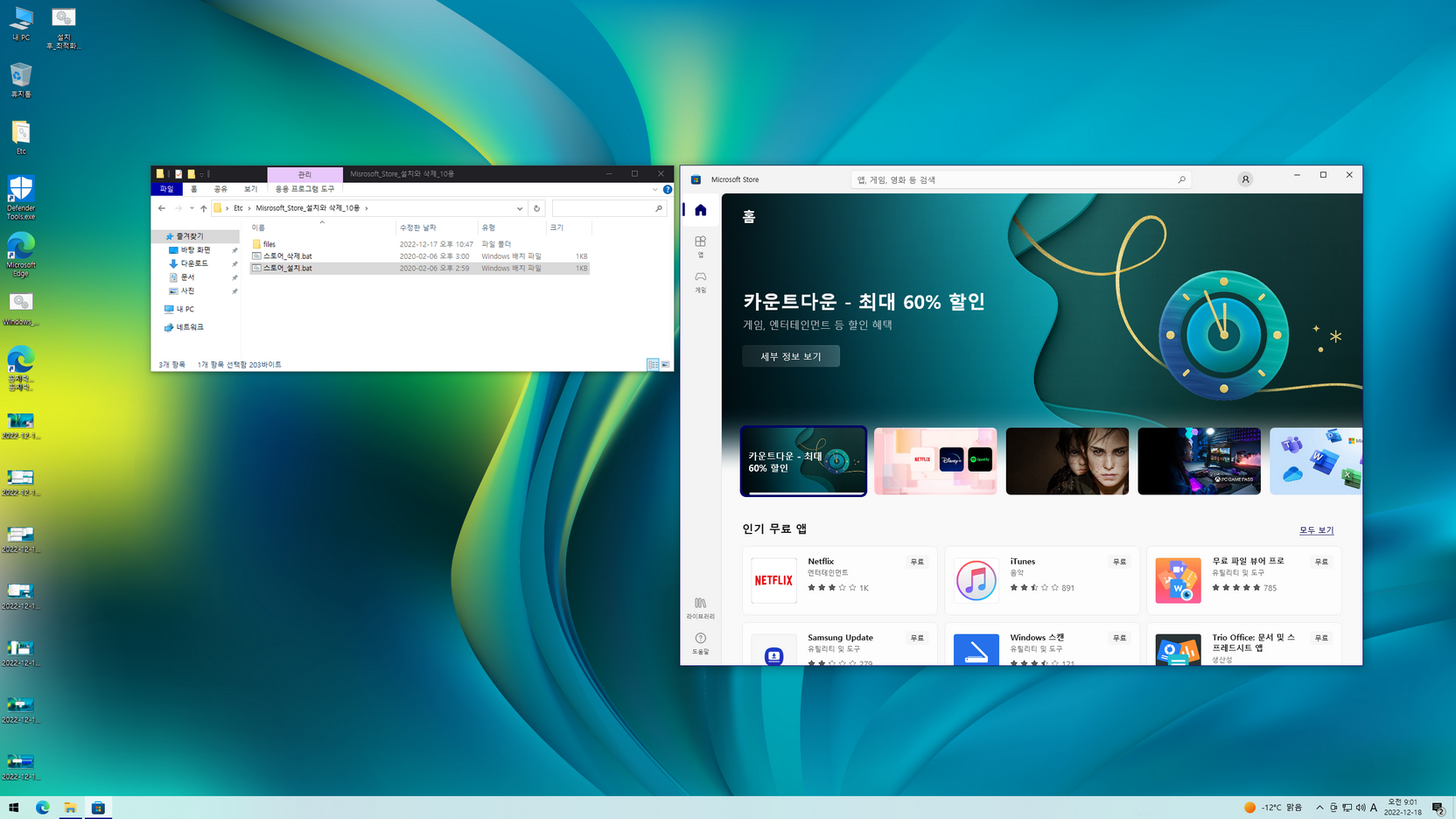
Task: Click the profile account icon in Microsoft Store
Action: click(x=1244, y=179)
